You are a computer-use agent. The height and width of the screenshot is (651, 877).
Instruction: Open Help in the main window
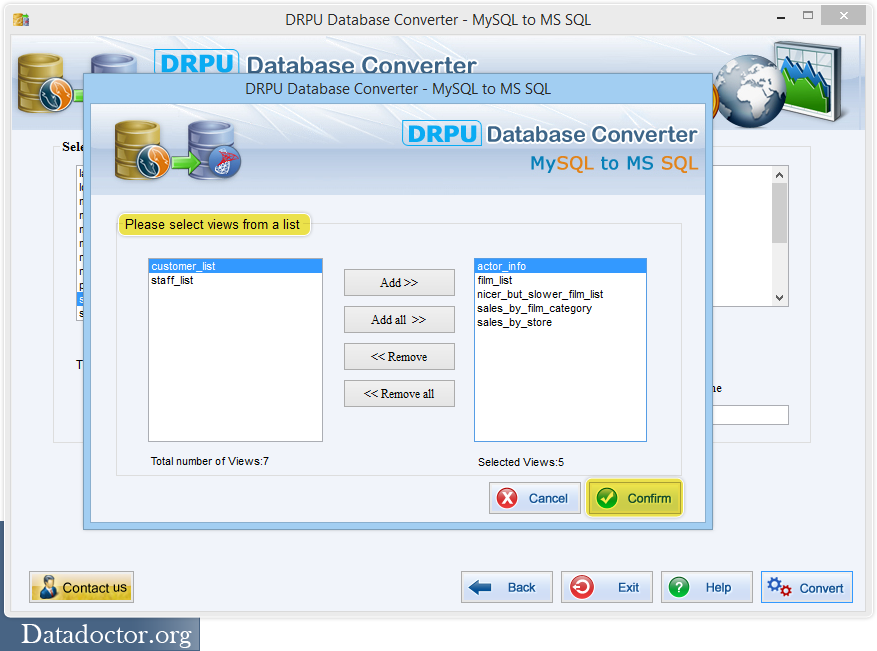707,587
